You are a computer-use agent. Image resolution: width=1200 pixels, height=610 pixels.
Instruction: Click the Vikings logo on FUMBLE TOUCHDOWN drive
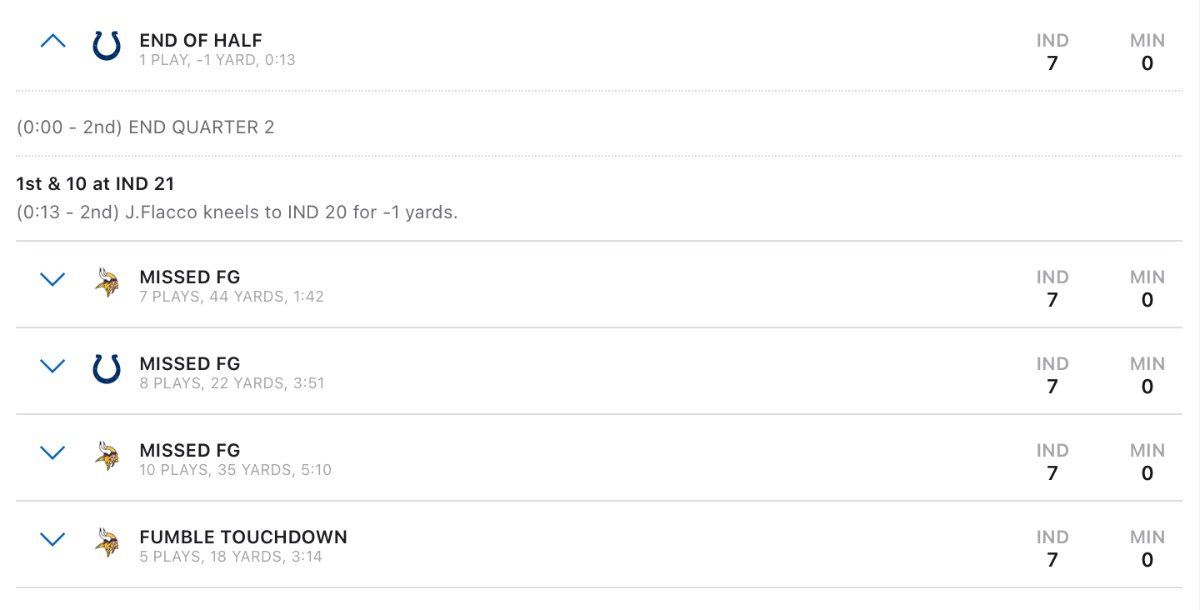[106, 543]
